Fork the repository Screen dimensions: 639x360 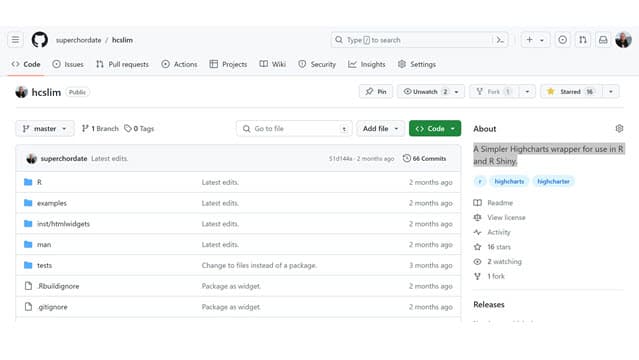(494, 92)
